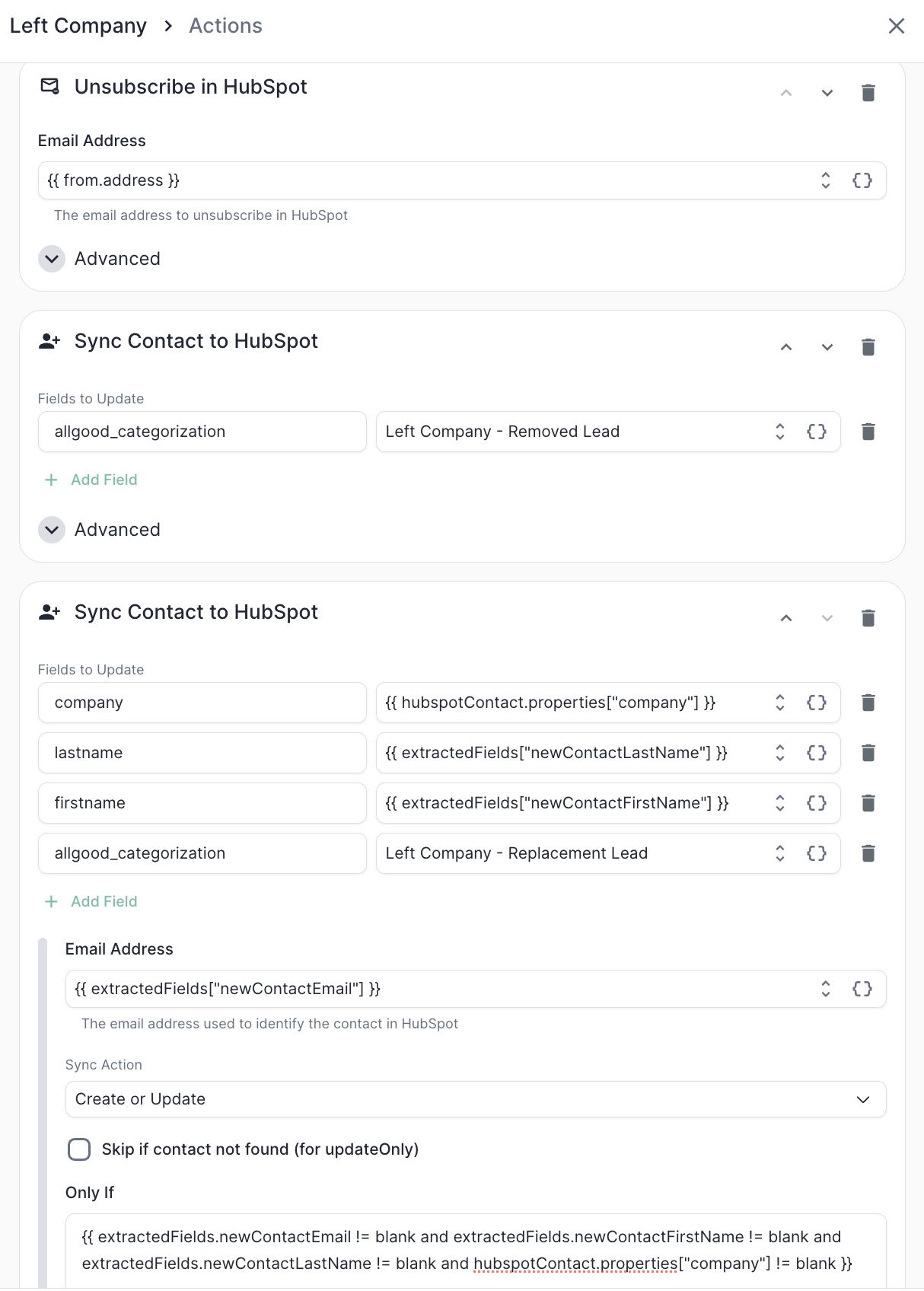This screenshot has height=1291, width=924.
Task: Move first Sync Contact action down
Action: tap(827, 347)
